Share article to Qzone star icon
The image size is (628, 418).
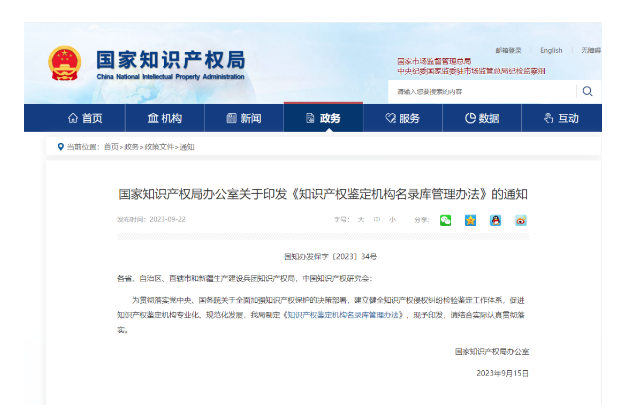470,220
